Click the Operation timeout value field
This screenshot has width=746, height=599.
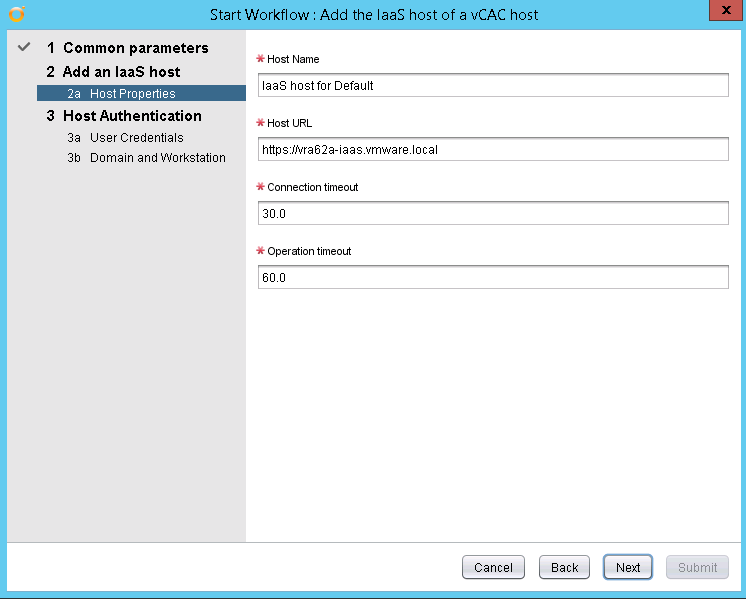[x=492, y=278]
